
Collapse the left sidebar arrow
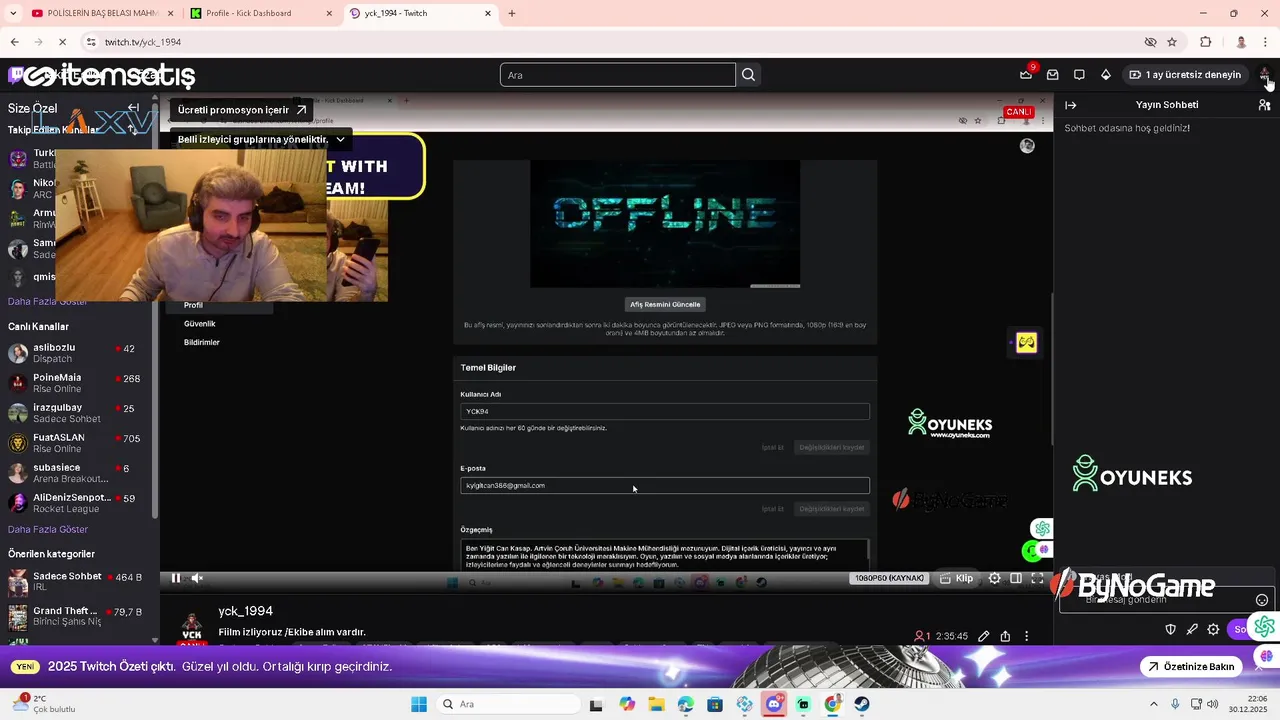(133, 108)
